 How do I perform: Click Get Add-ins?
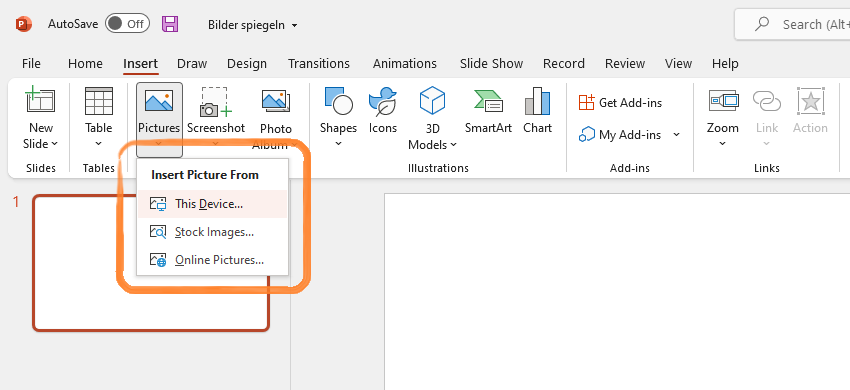[620, 103]
